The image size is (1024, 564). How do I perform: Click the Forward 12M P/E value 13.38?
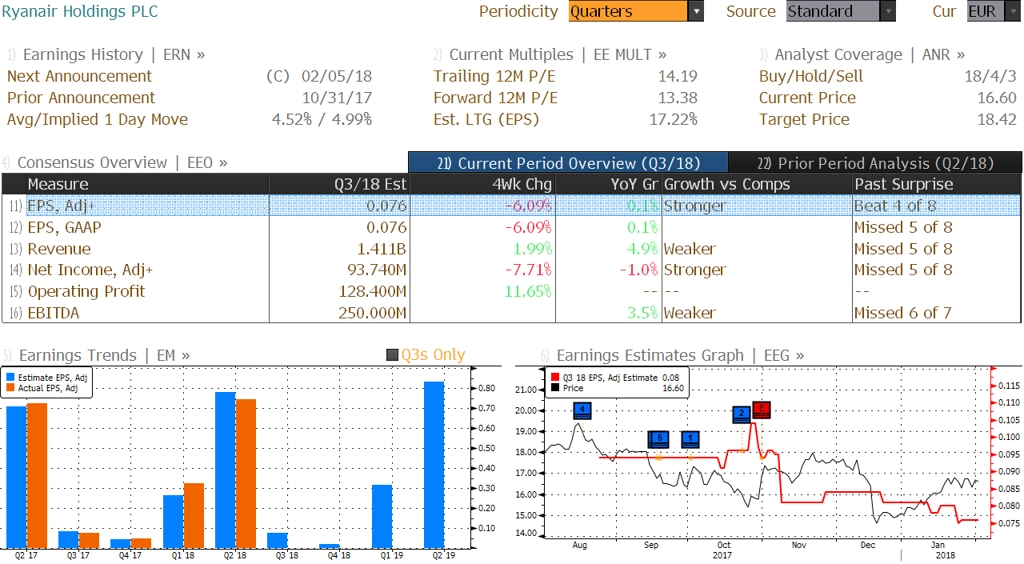point(678,98)
